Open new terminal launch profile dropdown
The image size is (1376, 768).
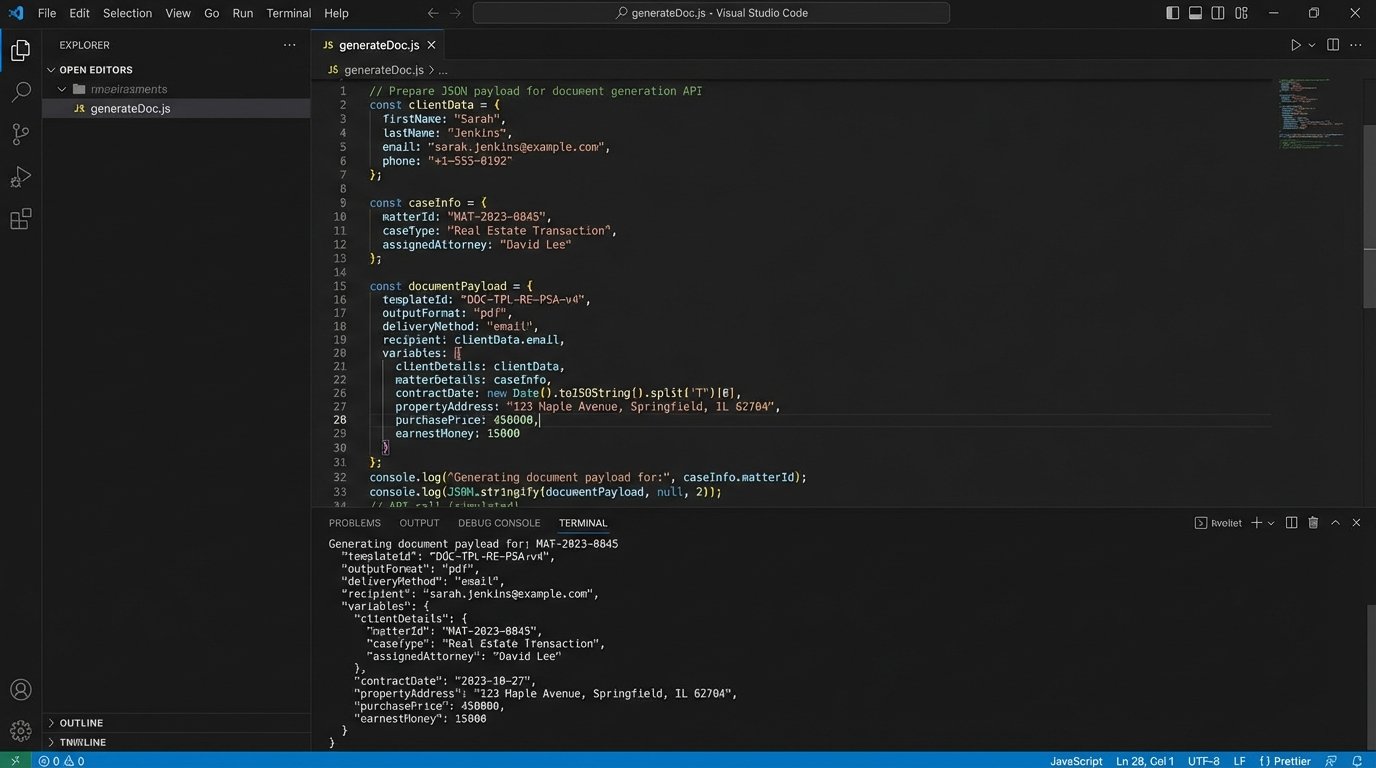click(x=1271, y=523)
